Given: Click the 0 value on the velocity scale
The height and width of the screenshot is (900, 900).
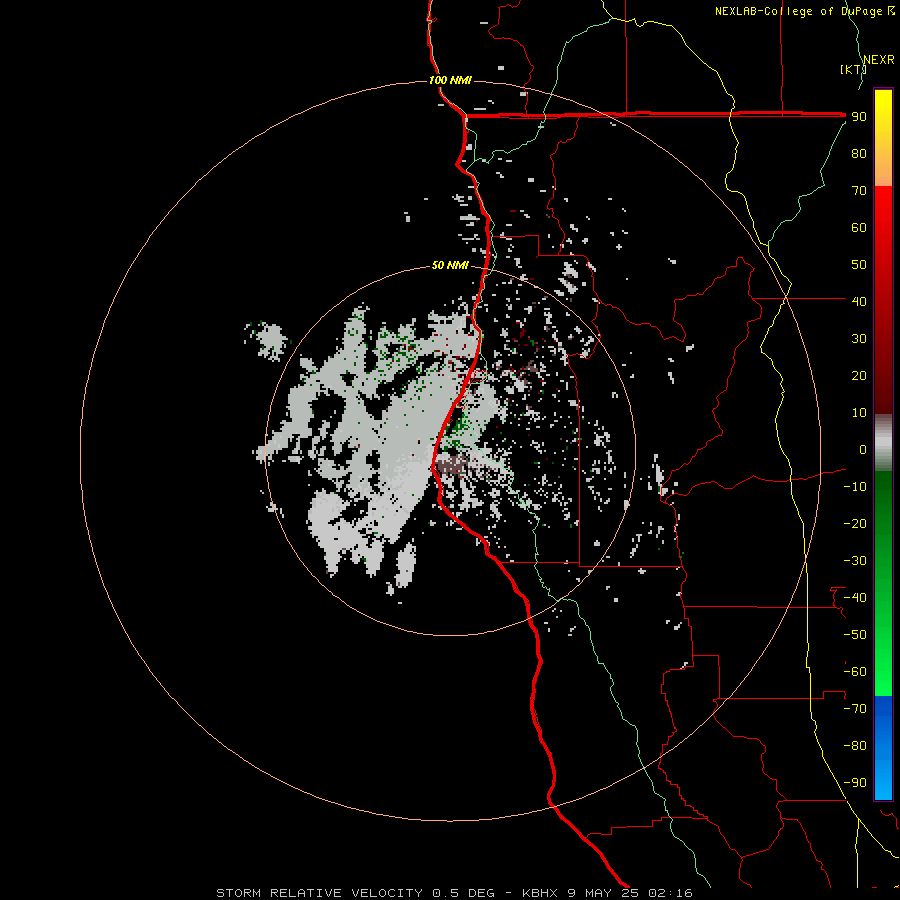Looking at the screenshot, I should 863,450.
